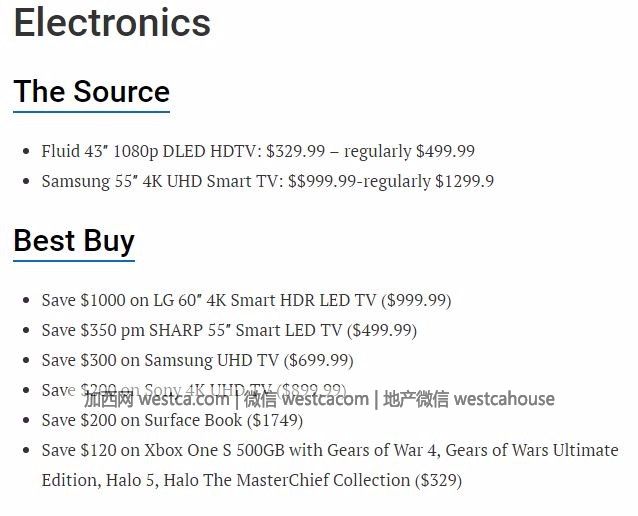Click the westcahouse watermark text
This screenshot has height=516, width=638.
[x=504, y=399]
